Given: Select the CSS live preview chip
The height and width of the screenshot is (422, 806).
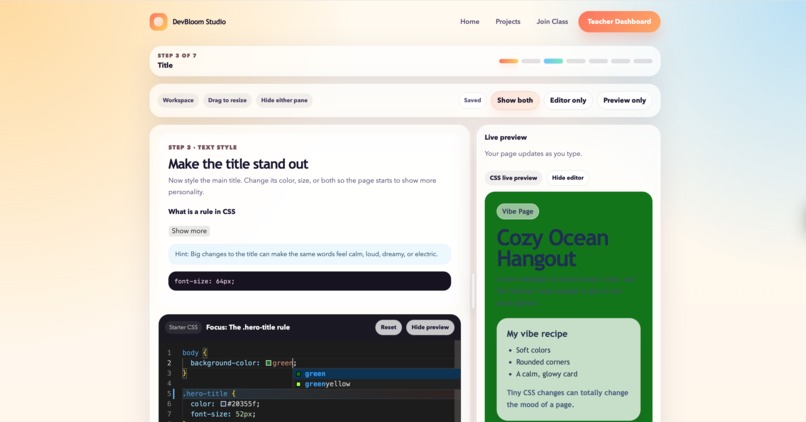Looking at the screenshot, I should point(513,178).
